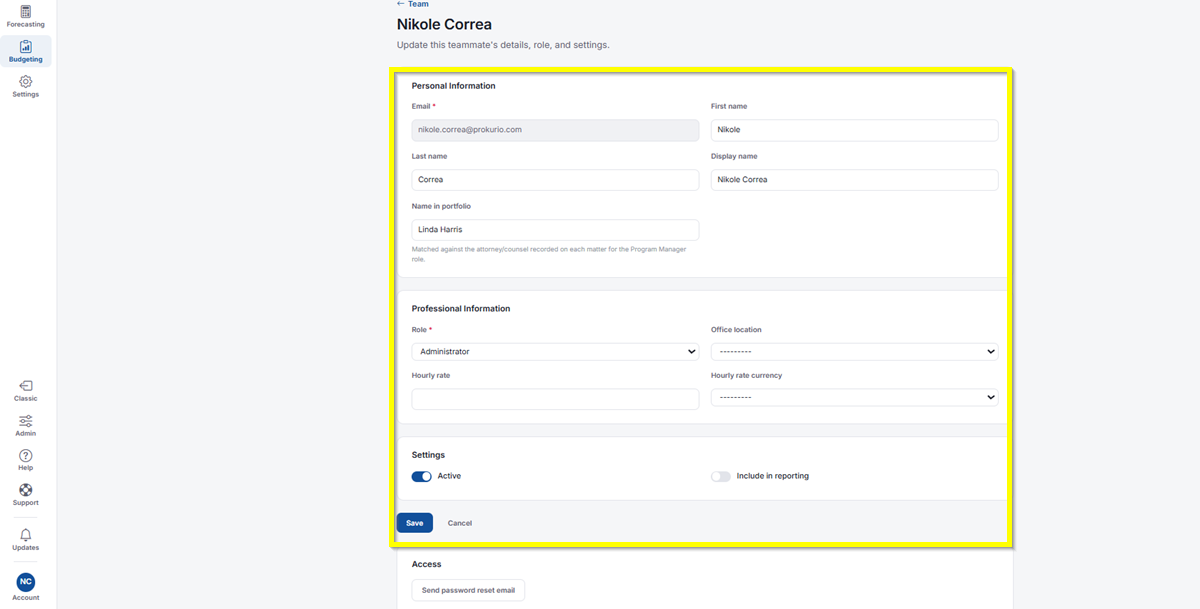Toggle the Active switch
This screenshot has width=1200, height=609.
pos(422,477)
